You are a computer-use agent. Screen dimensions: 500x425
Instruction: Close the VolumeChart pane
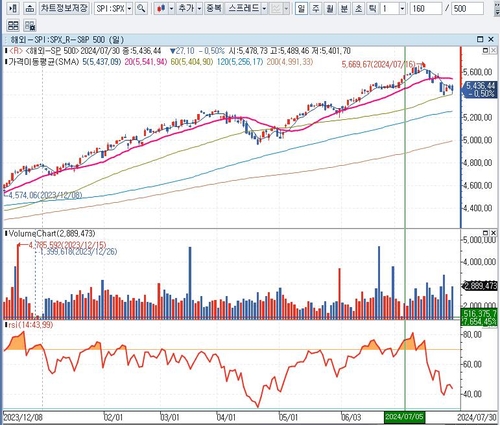click(493, 232)
